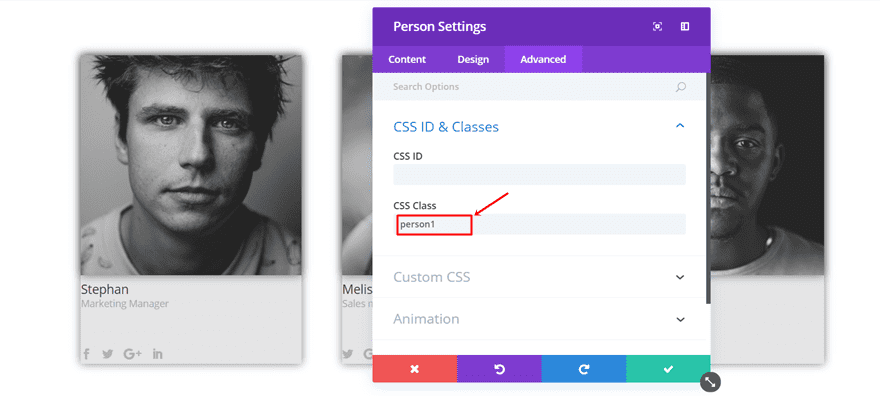Click the CSS Class field containing person1
880x396 pixels.
[539, 224]
